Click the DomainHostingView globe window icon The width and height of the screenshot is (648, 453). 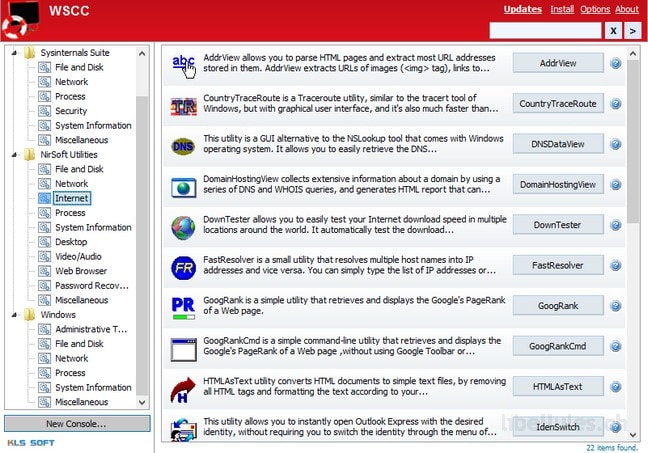(183, 188)
